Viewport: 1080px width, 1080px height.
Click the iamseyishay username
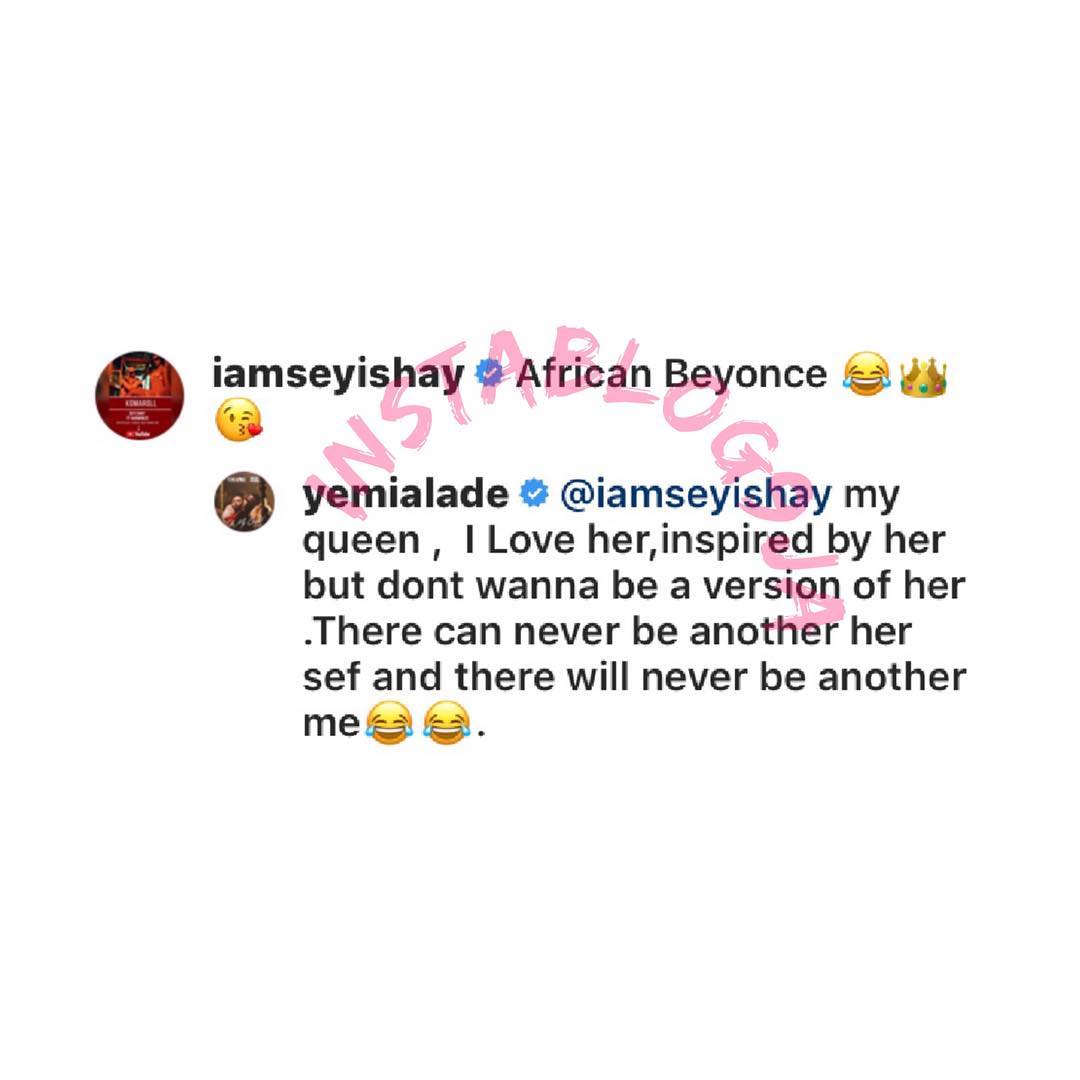coord(338,376)
